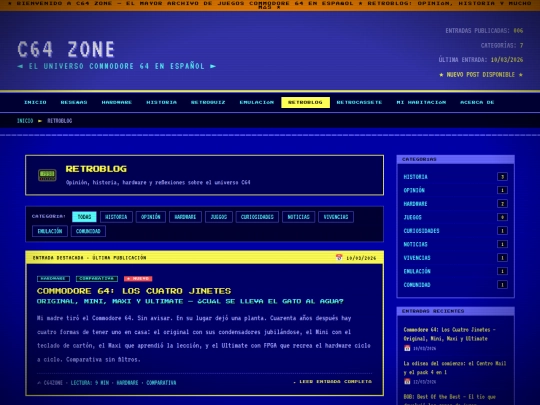Click the C64 ZONE site logo
The width and height of the screenshot is (540, 405).
tap(66, 49)
